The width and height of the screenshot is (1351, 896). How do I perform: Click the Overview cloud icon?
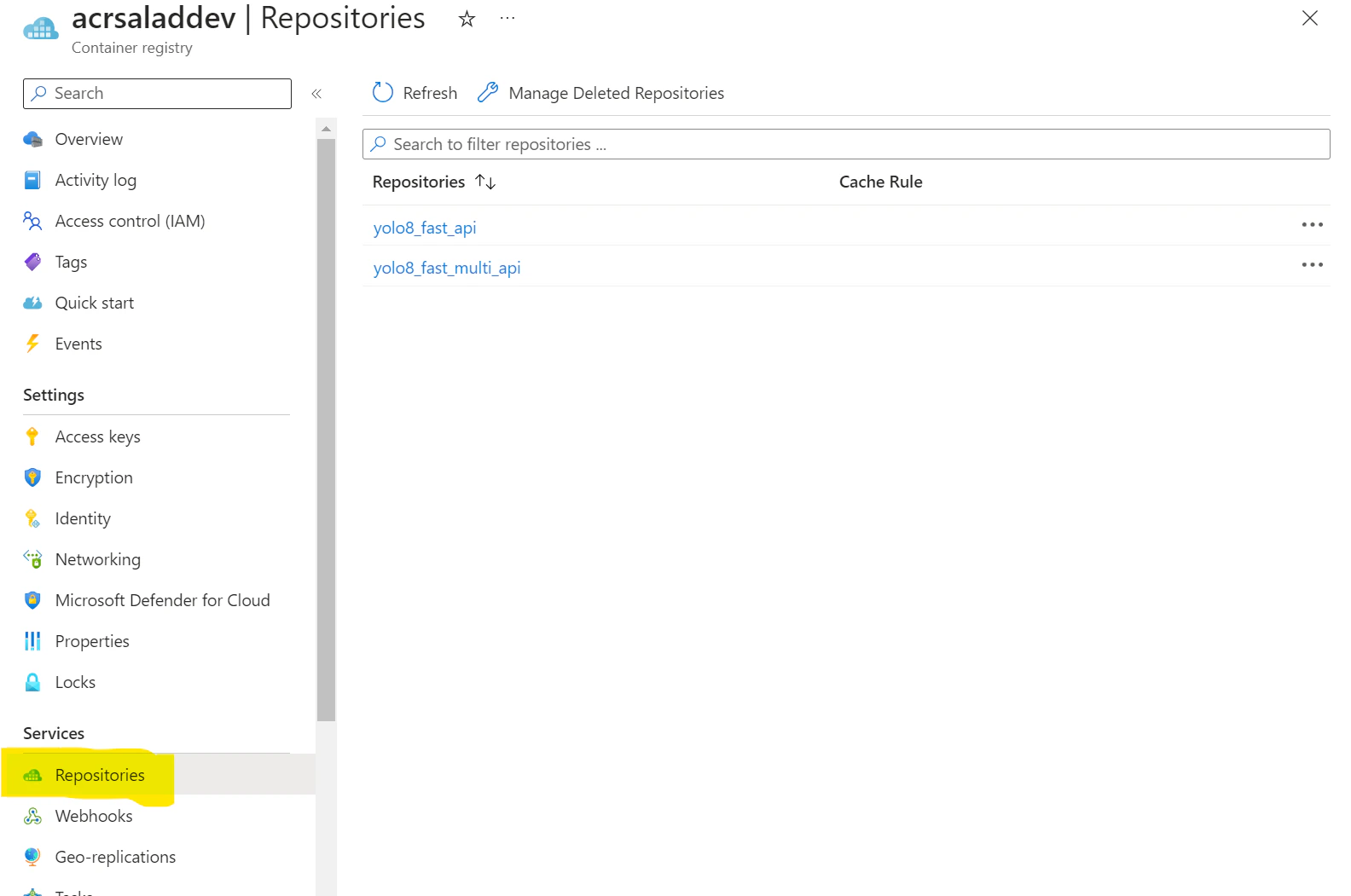click(x=32, y=139)
